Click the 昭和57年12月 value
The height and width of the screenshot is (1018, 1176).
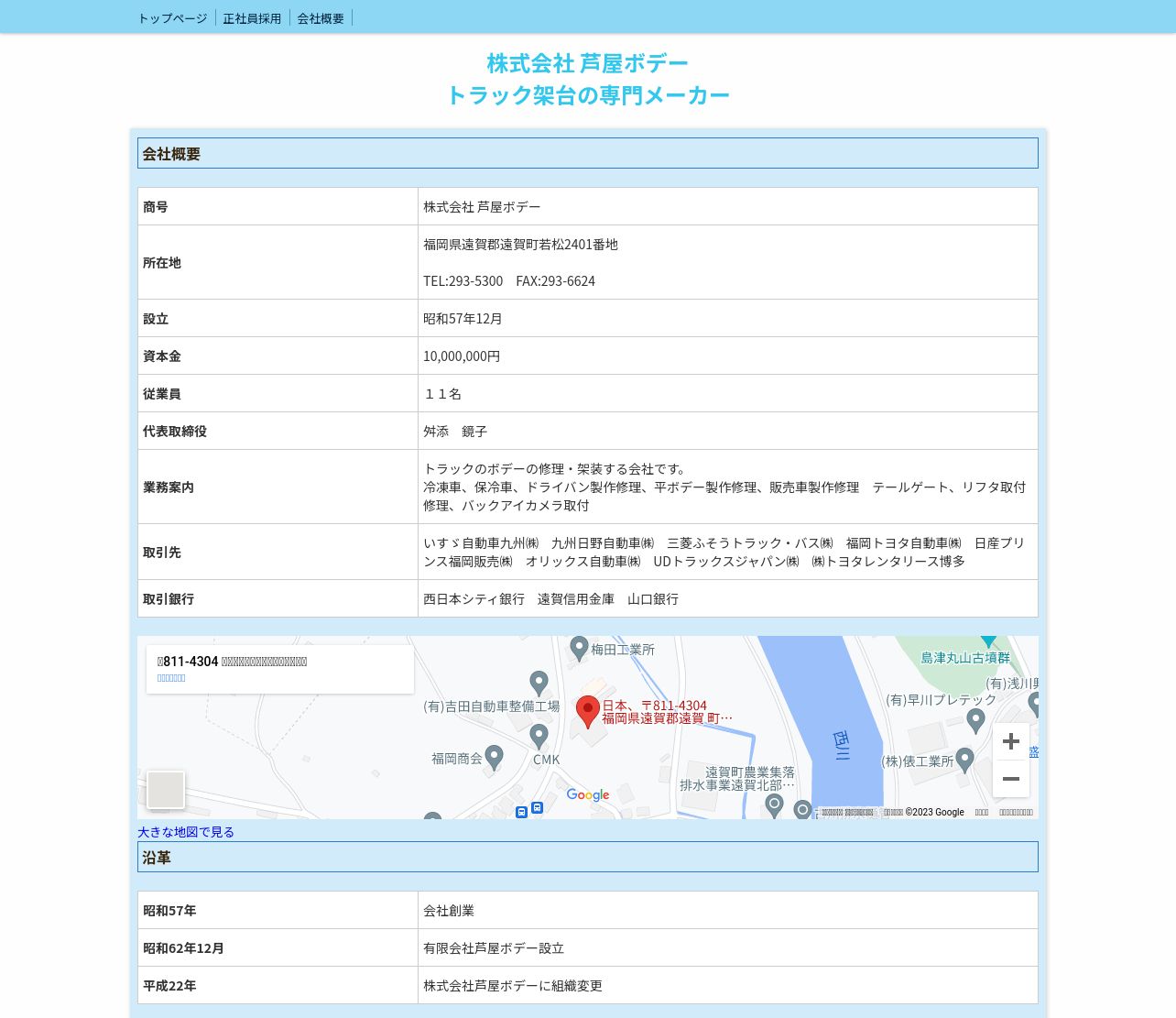tap(463, 319)
